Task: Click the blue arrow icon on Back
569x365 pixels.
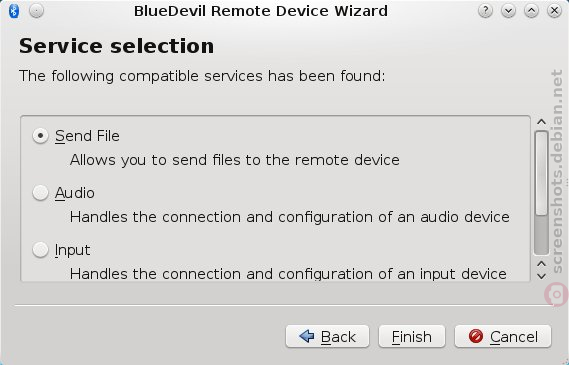Action: [x=307, y=336]
